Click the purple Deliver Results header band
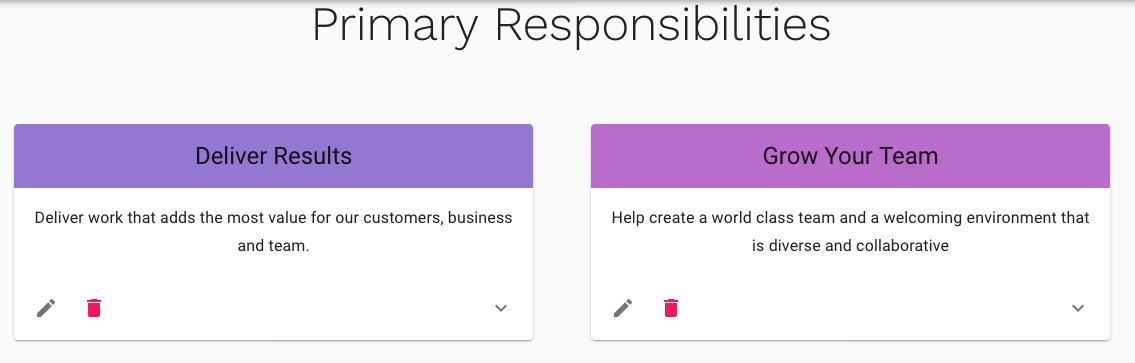This screenshot has width=1135, height=363. pos(274,156)
